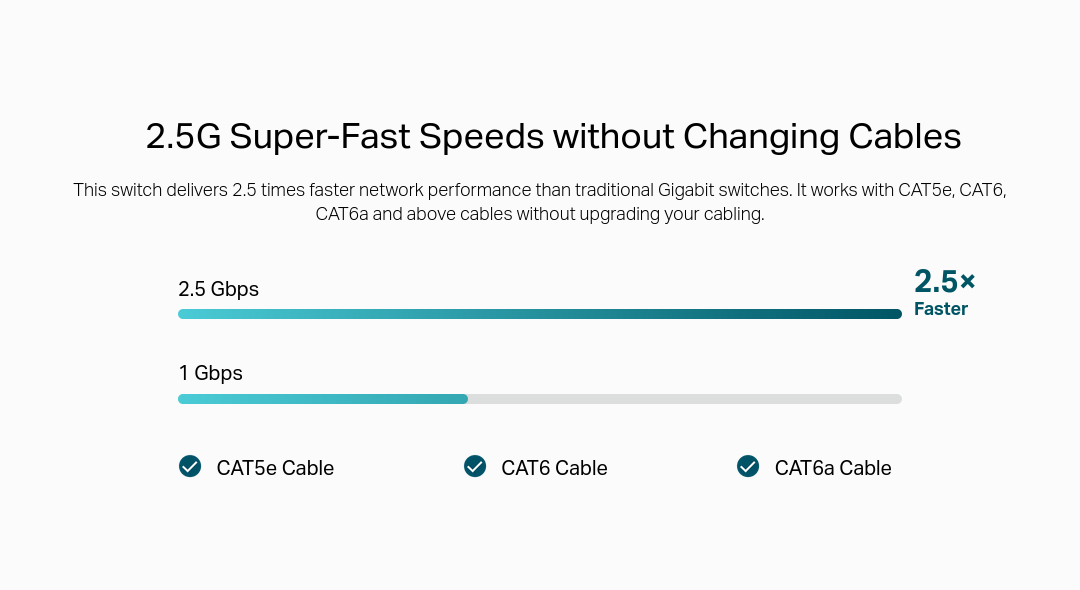
Task: Click the grey unfilled part of 1 Gbps bar
Action: click(685, 399)
